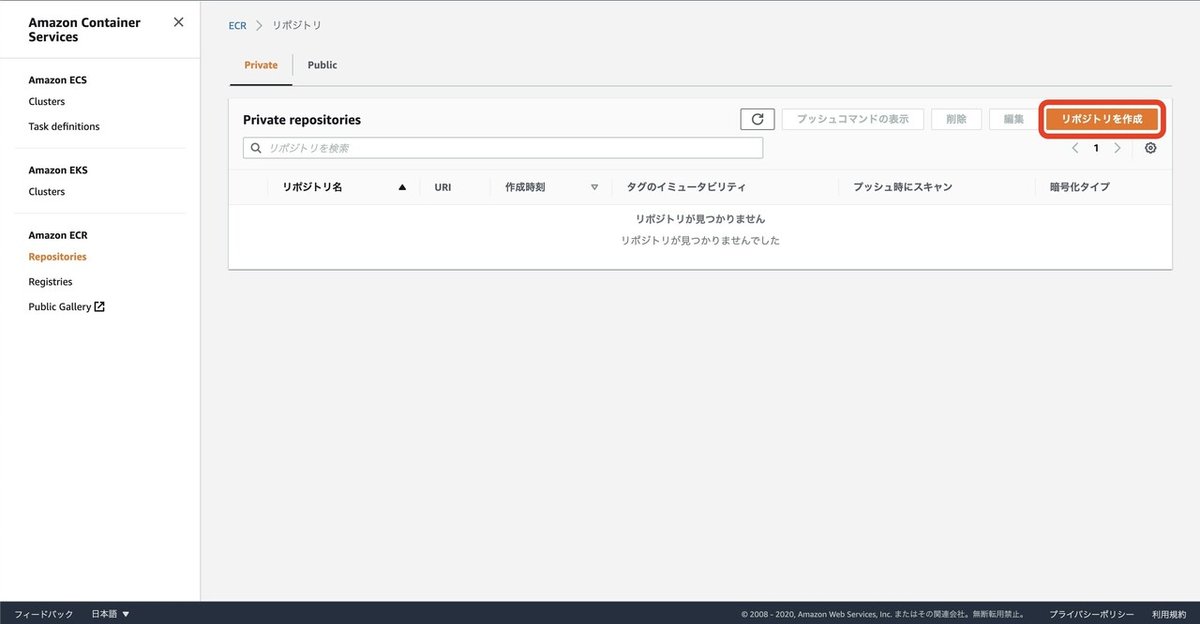Image resolution: width=1200 pixels, height=624 pixels.
Task: Open Public Gallery via external link icon
Action: click(97, 306)
